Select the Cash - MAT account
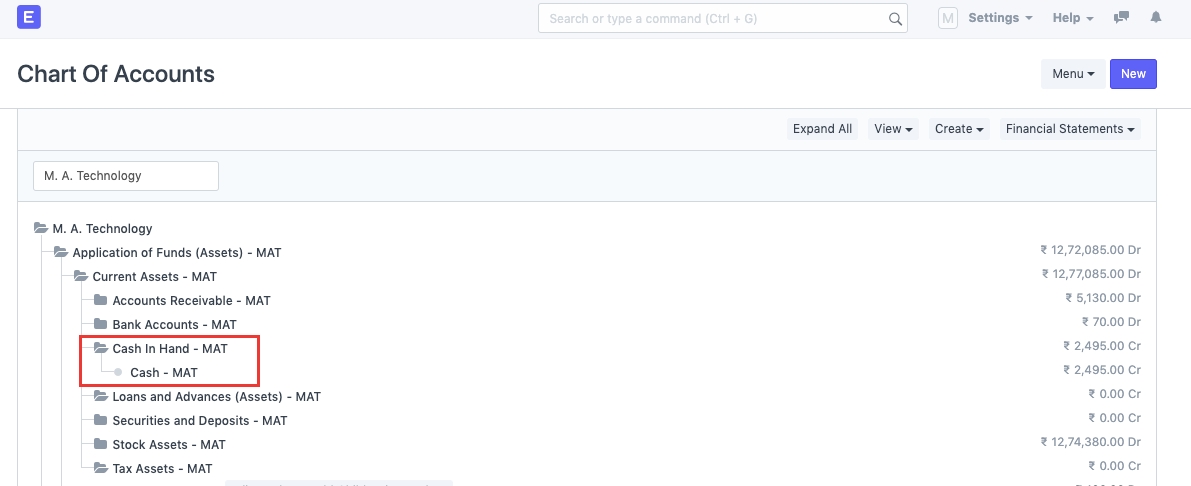The height and width of the screenshot is (486, 1191). (x=164, y=373)
